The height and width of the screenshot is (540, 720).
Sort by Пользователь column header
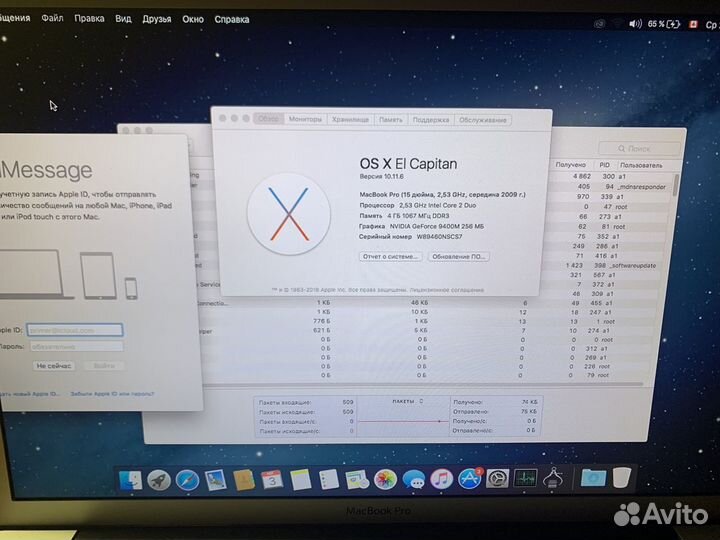pyautogui.click(x=641, y=165)
